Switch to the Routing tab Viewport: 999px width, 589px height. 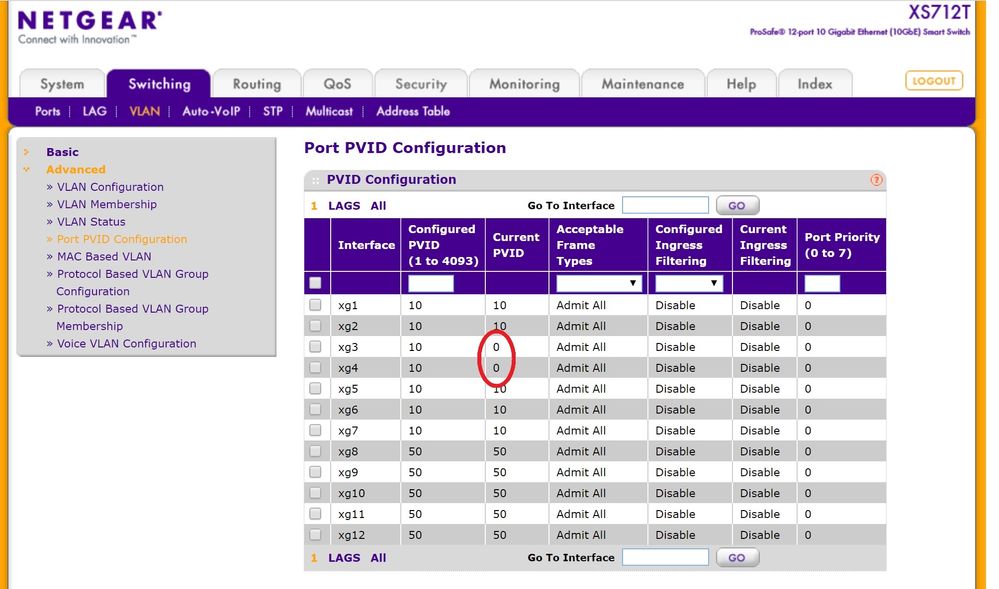256,84
